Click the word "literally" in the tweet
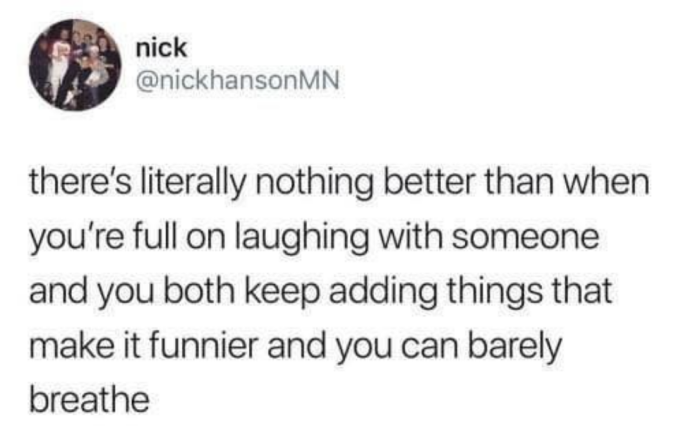Image resolution: width=700 pixels, height=438 pixels. [193, 184]
